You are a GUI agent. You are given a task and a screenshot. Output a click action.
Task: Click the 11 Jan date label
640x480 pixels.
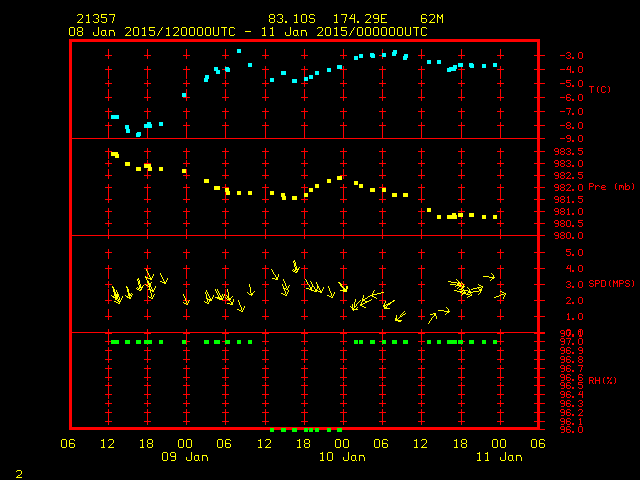tap(499, 457)
